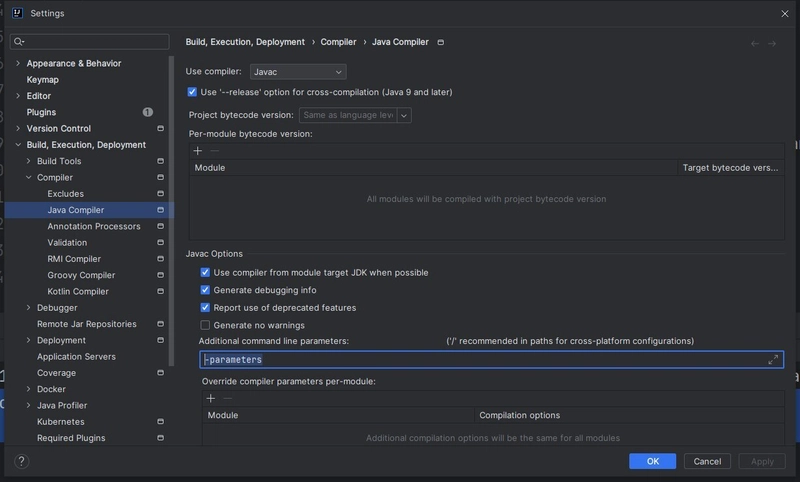The width and height of the screenshot is (800, 482).
Task: Select Annotation Processors in the tree
Action: coord(94,226)
